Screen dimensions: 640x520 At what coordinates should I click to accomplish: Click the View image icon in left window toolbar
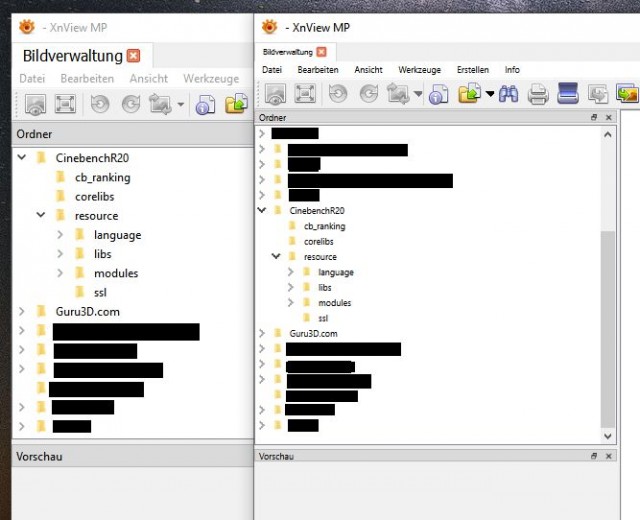[35, 104]
